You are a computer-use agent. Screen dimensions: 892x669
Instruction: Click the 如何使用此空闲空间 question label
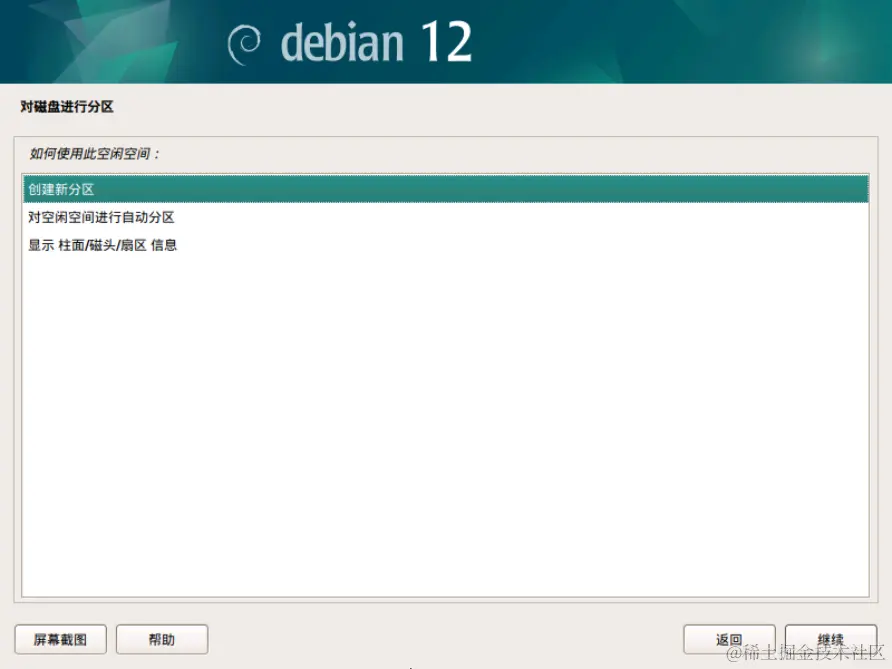click(93, 154)
